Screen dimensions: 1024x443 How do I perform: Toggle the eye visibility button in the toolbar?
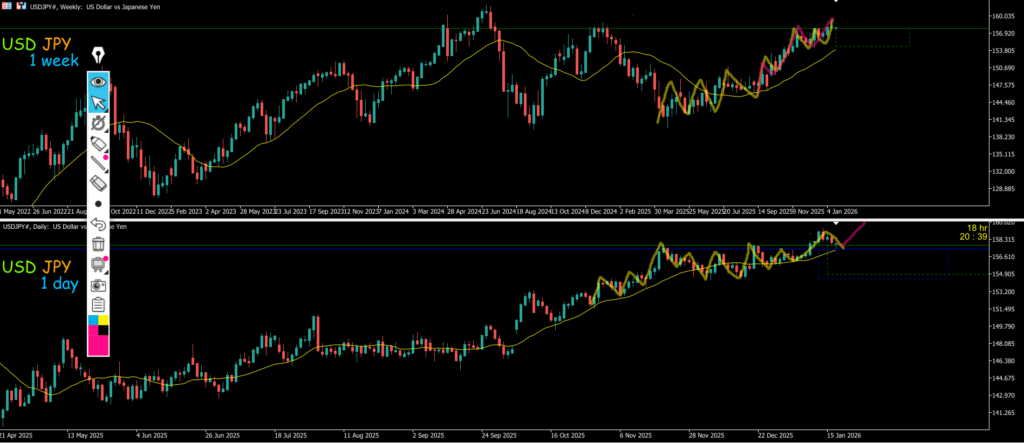pyautogui.click(x=98, y=81)
